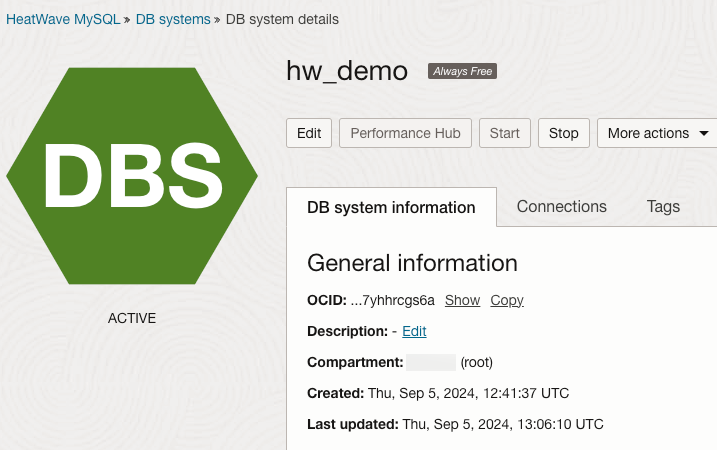The width and height of the screenshot is (717, 450).
Task: Click the ACTIVE status label
Action: pos(132,318)
